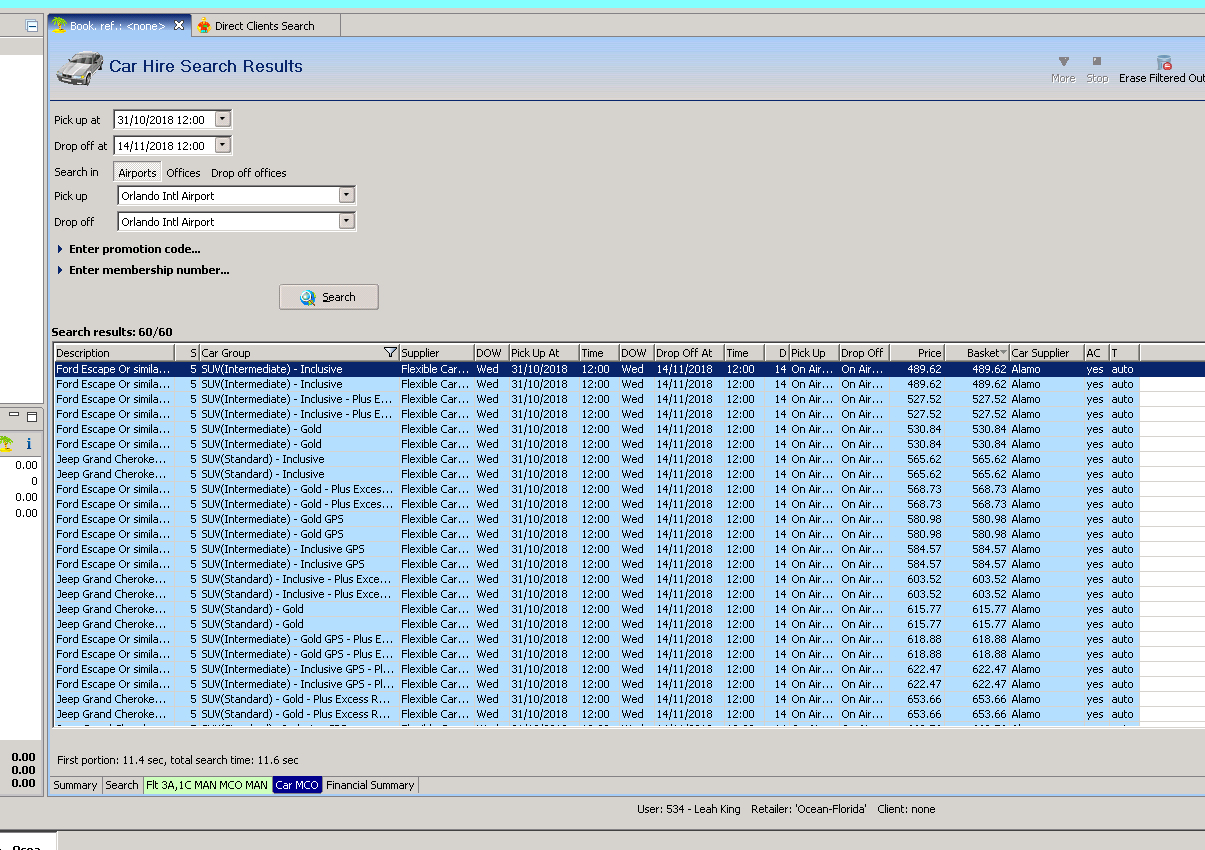Switch search-in to Offices
The height and width of the screenshot is (850, 1205).
183,173
